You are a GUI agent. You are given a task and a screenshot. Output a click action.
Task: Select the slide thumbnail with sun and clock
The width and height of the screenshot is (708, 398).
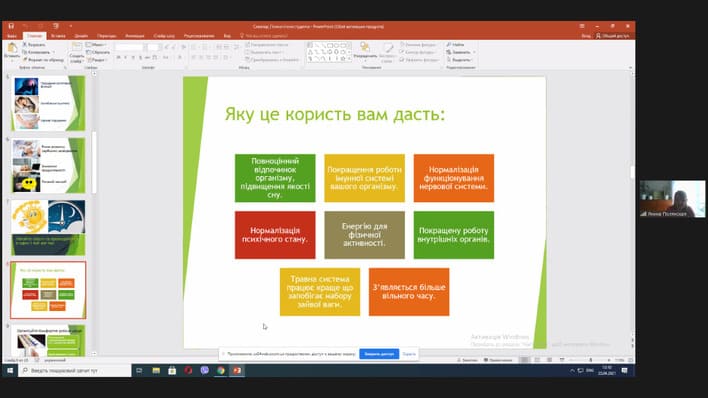click(x=48, y=228)
